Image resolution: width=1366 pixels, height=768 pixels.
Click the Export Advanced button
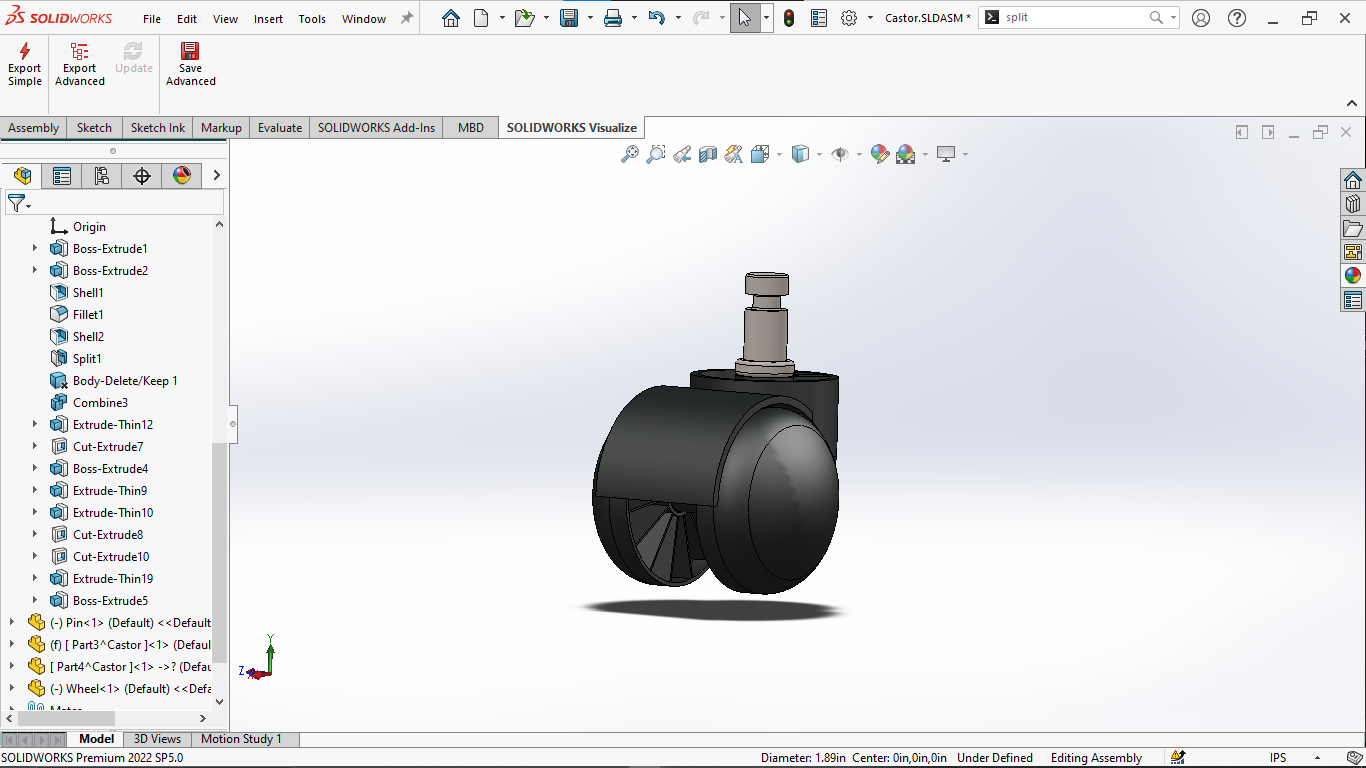pos(80,65)
